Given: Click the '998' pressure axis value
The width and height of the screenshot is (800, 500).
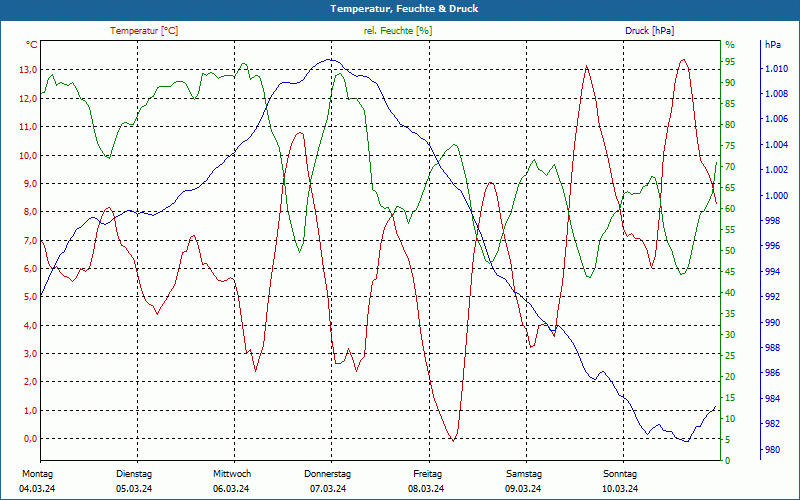Looking at the screenshot, I should (773, 221).
